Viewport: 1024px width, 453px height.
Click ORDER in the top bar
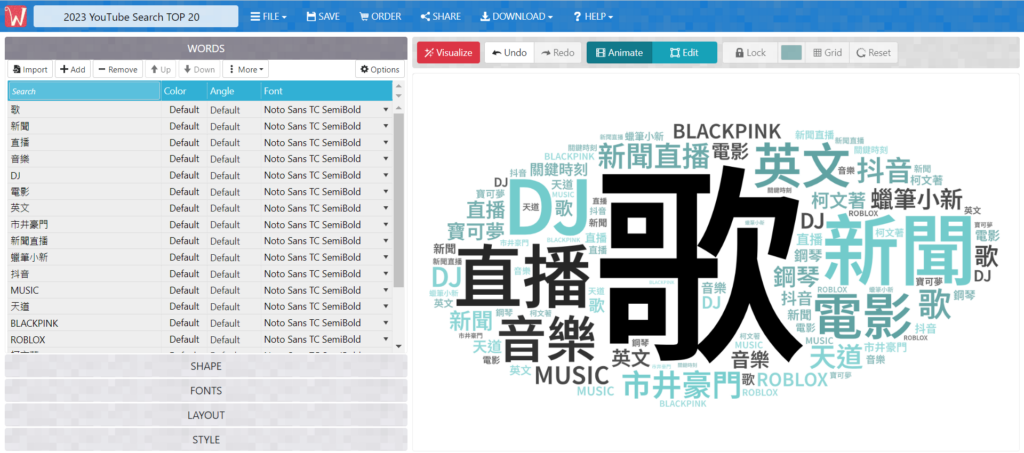[379, 16]
